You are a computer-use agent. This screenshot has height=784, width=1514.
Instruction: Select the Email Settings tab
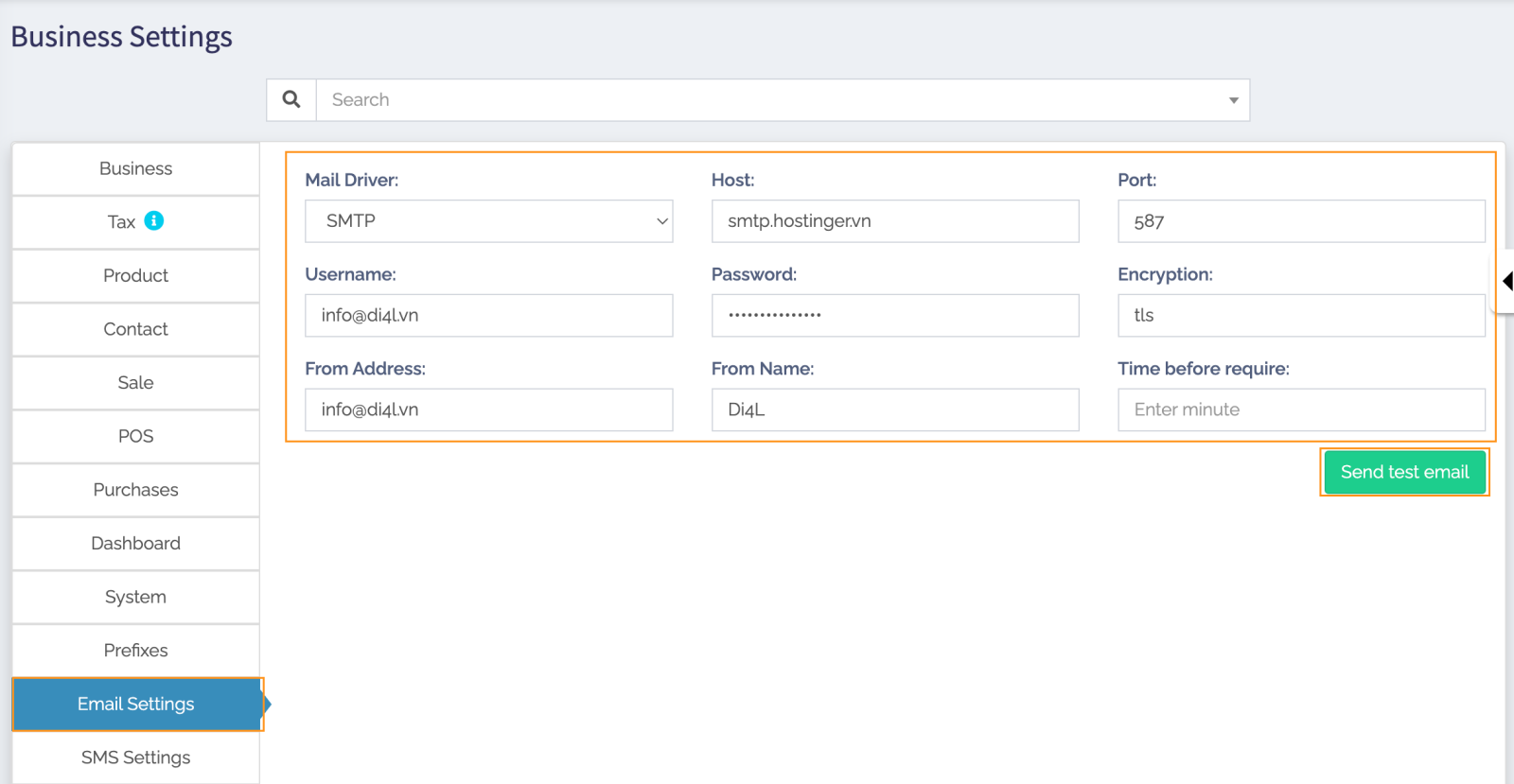click(x=136, y=704)
